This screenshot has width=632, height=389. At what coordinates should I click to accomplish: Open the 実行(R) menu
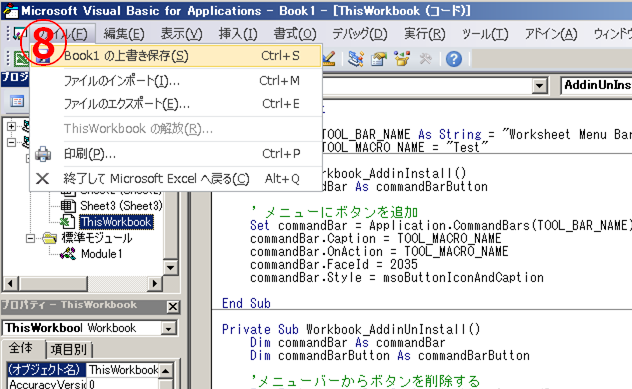[424, 34]
